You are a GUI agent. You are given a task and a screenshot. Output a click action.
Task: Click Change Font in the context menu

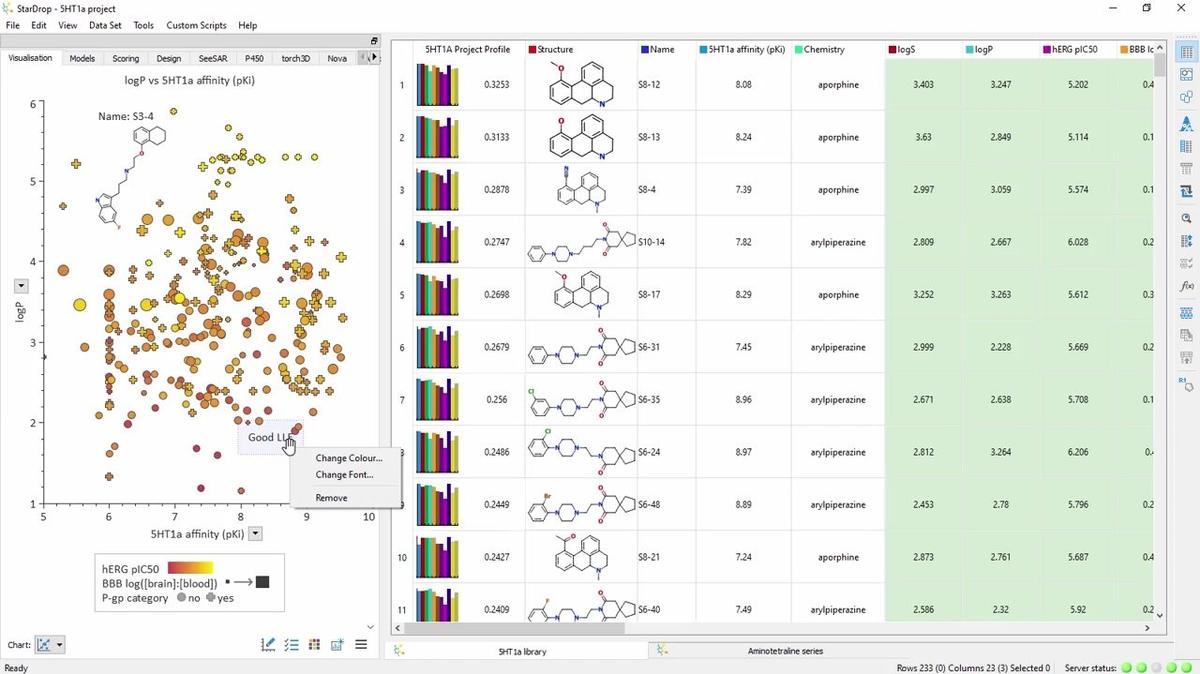(344, 474)
